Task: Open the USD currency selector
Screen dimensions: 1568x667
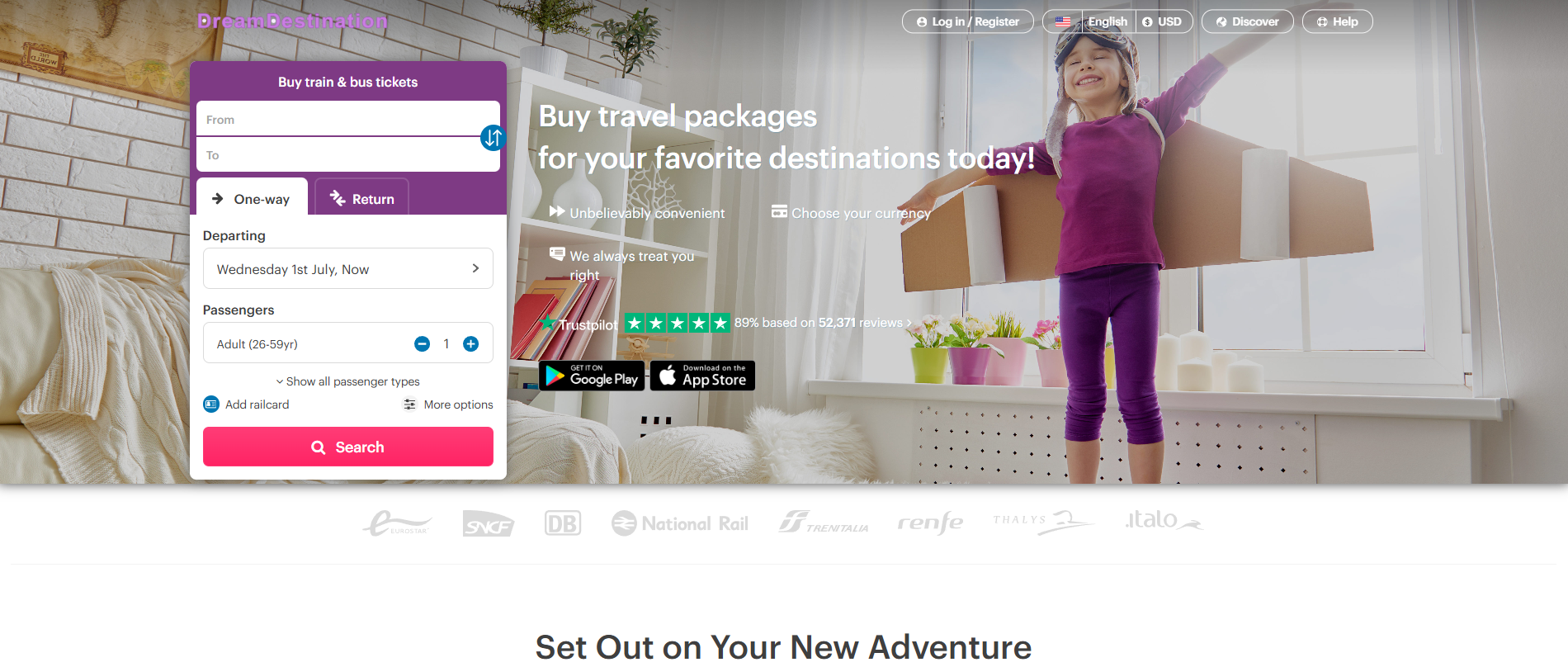Action: pyautogui.click(x=1162, y=21)
